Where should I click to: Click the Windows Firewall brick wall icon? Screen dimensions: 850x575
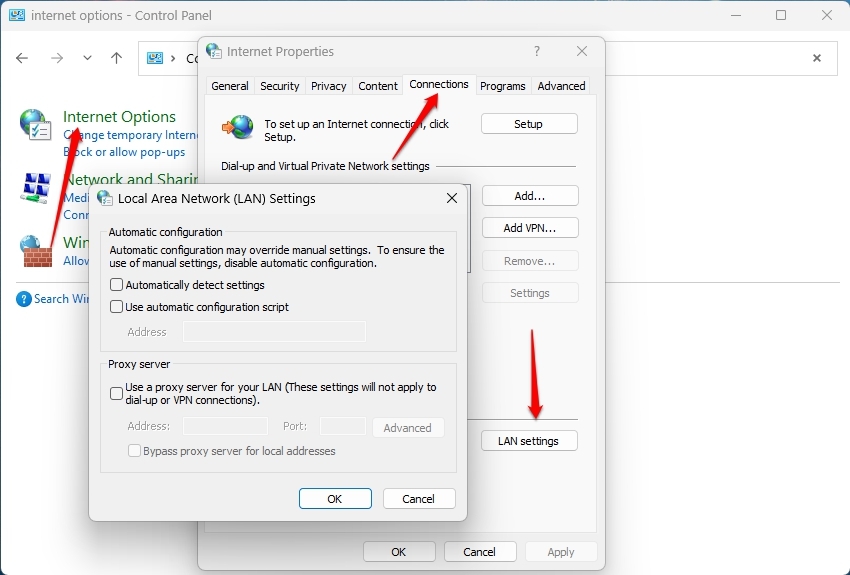tap(36, 251)
